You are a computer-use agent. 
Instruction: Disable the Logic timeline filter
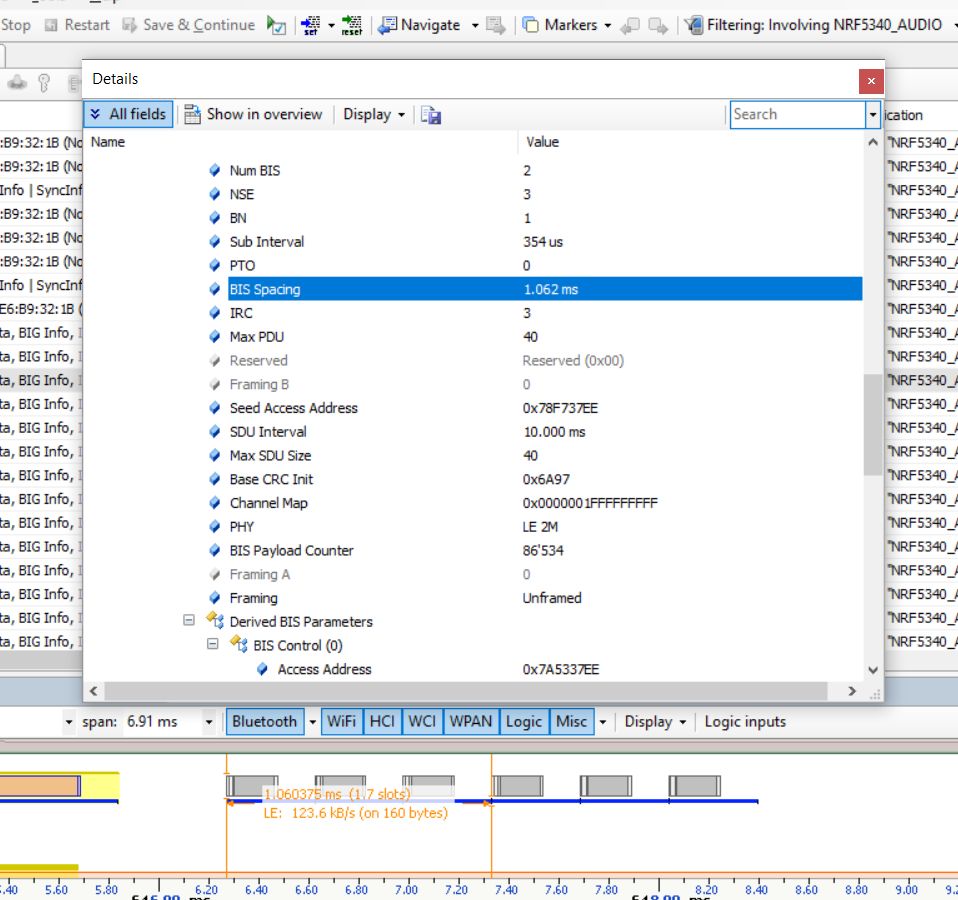[523, 721]
